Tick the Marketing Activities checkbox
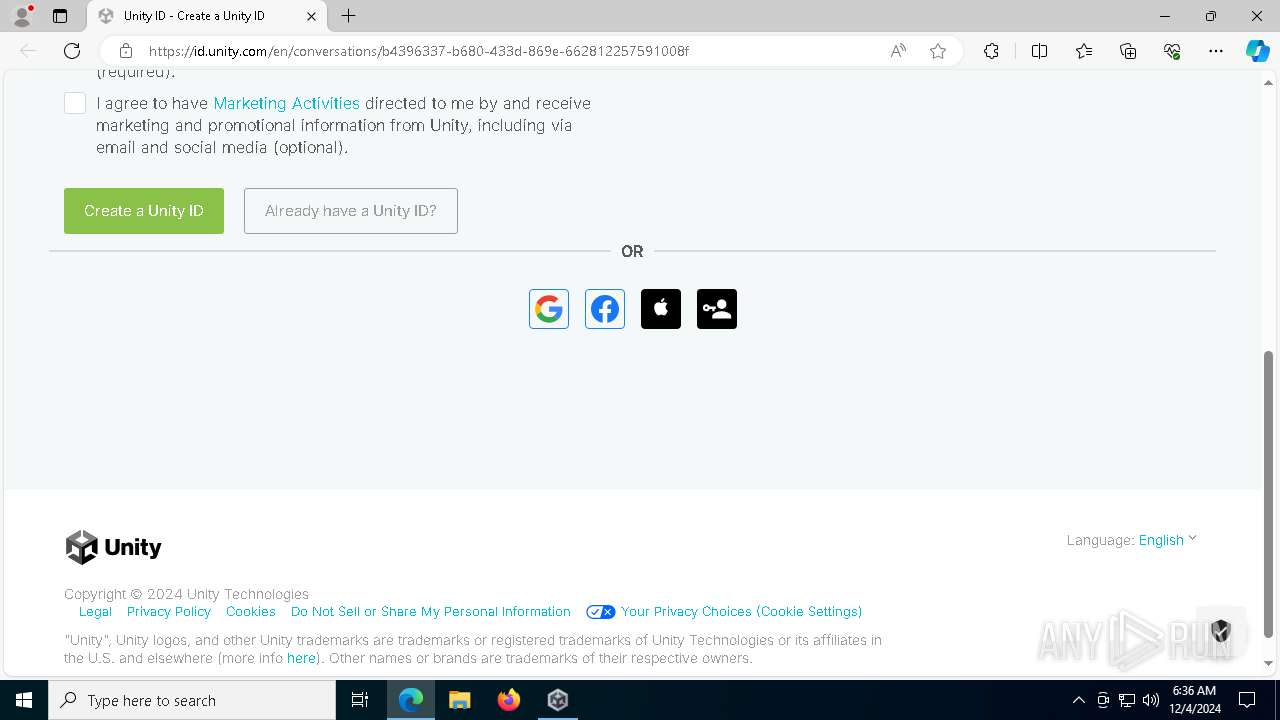 (75, 103)
